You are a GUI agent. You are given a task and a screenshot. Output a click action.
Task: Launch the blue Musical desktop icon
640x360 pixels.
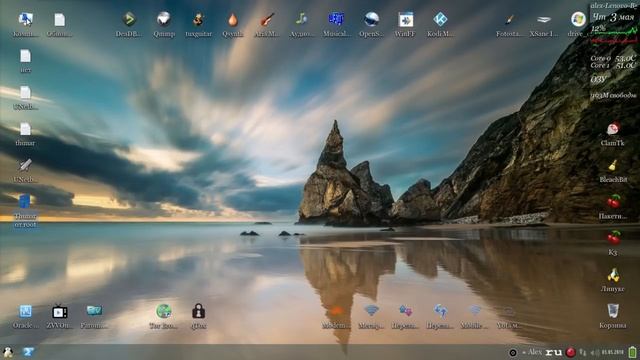(x=336, y=19)
